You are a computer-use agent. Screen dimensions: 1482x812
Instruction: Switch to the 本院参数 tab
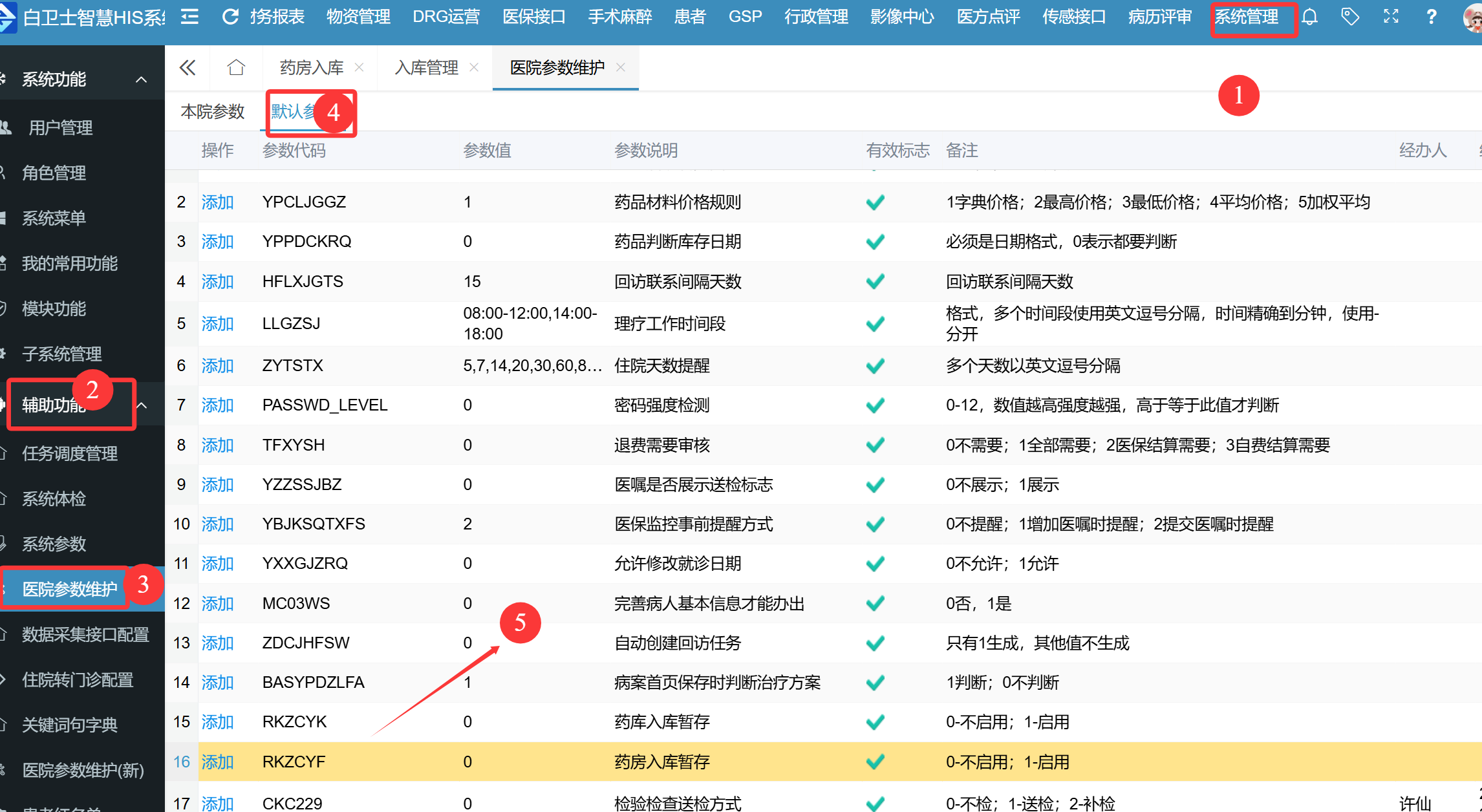[213, 112]
